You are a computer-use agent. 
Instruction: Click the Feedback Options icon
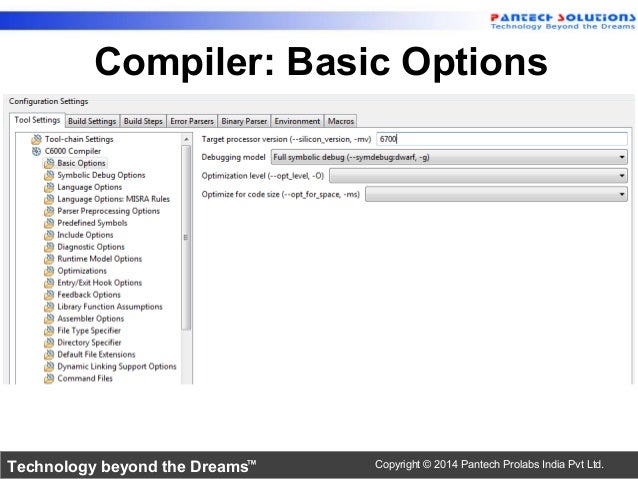click(49, 295)
